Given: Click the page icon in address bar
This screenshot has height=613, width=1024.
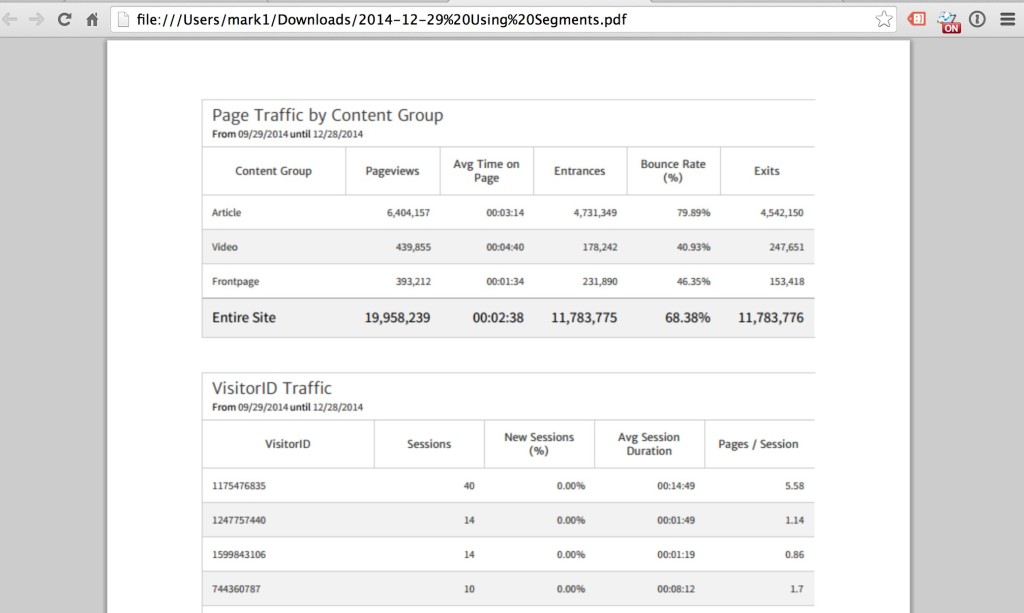Looking at the screenshot, I should pyautogui.click(x=123, y=19).
